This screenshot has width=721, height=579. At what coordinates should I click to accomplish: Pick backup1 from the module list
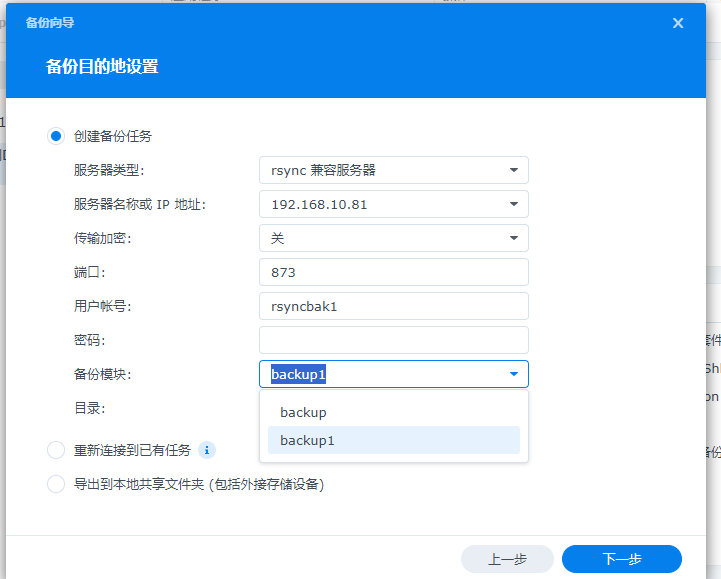(x=308, y=440)
